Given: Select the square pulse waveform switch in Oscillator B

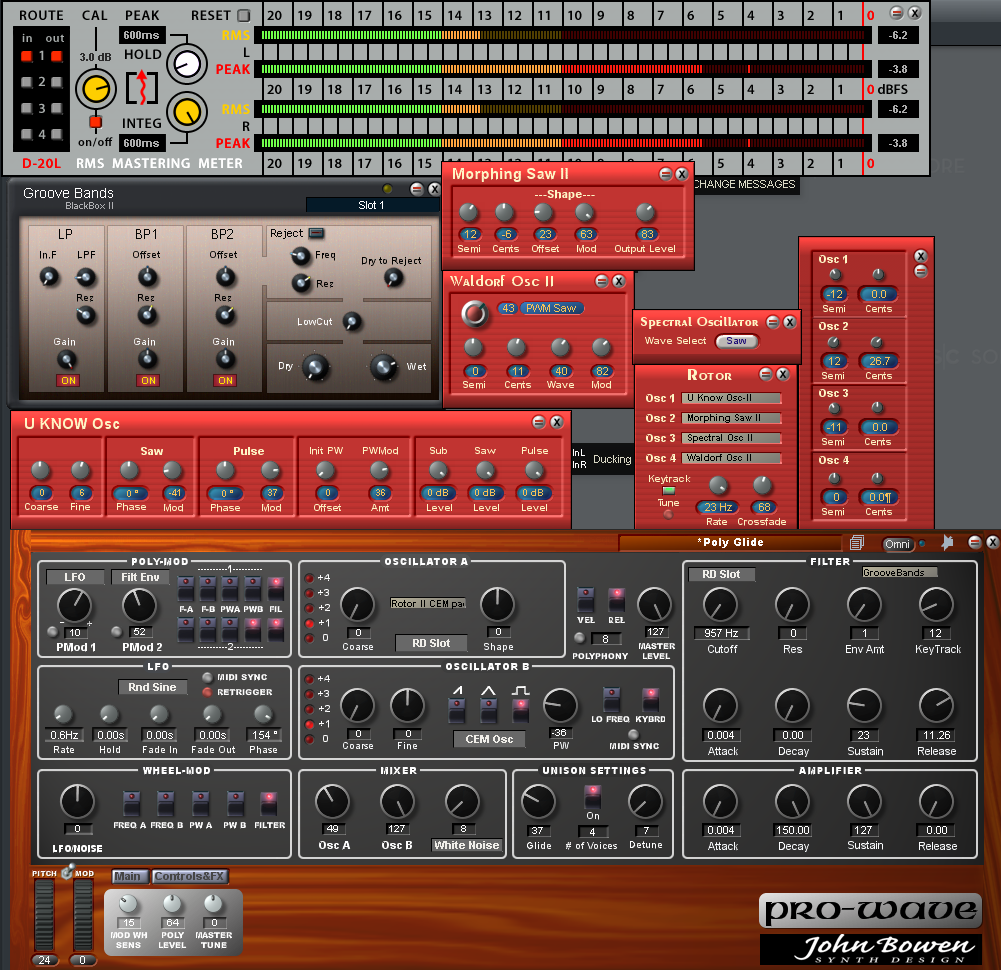Looking at the screenshot, I should point(520,711).
